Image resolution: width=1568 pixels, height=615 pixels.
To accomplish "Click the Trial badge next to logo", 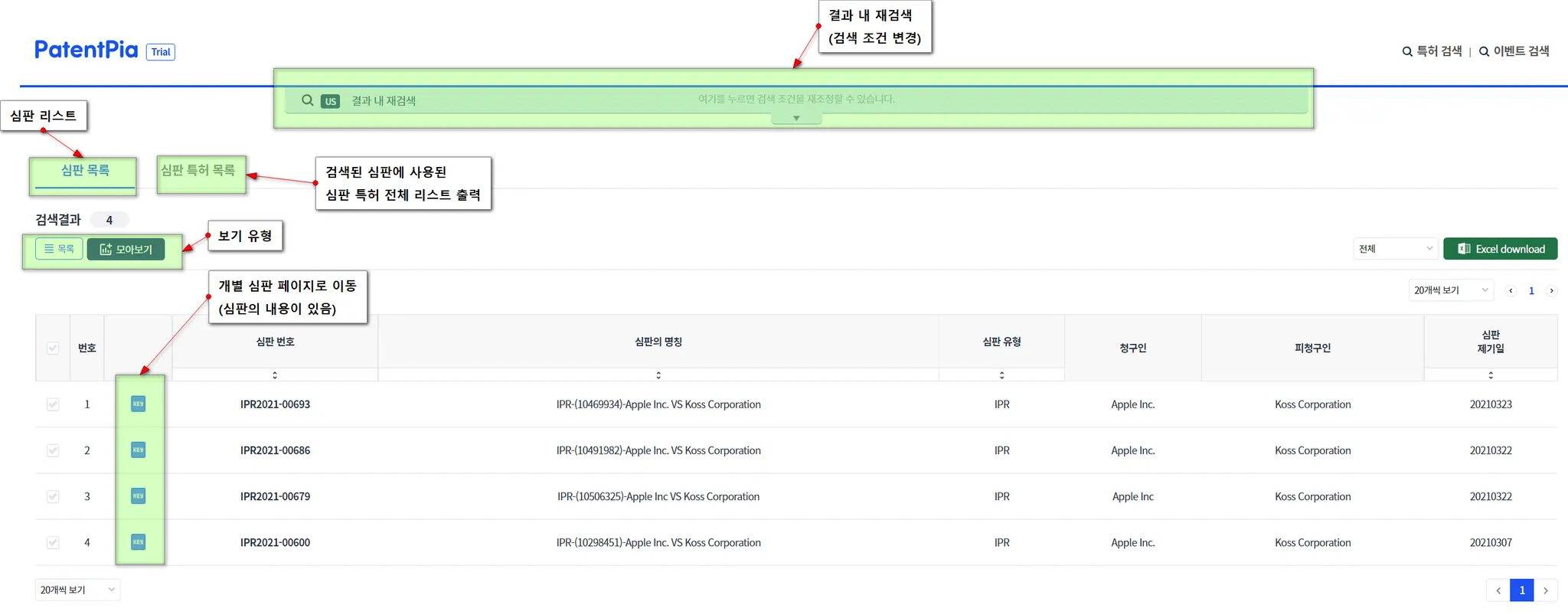I will (x=161, y=52).
